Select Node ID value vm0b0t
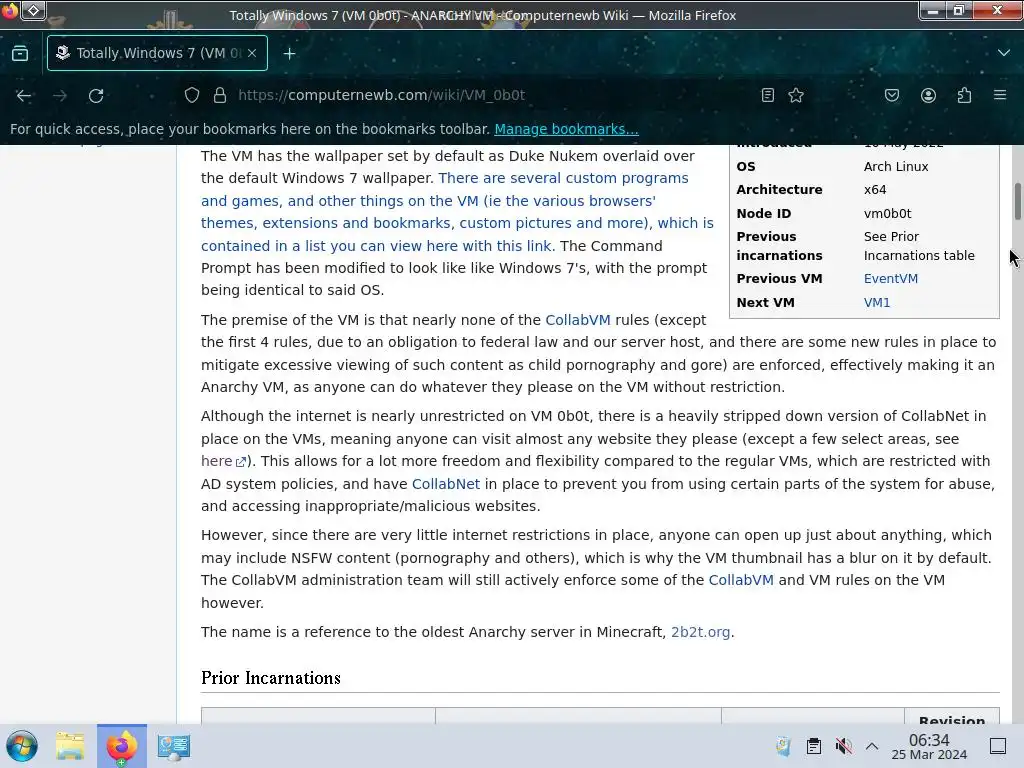The image size is (1024, 768). point(888,214)
